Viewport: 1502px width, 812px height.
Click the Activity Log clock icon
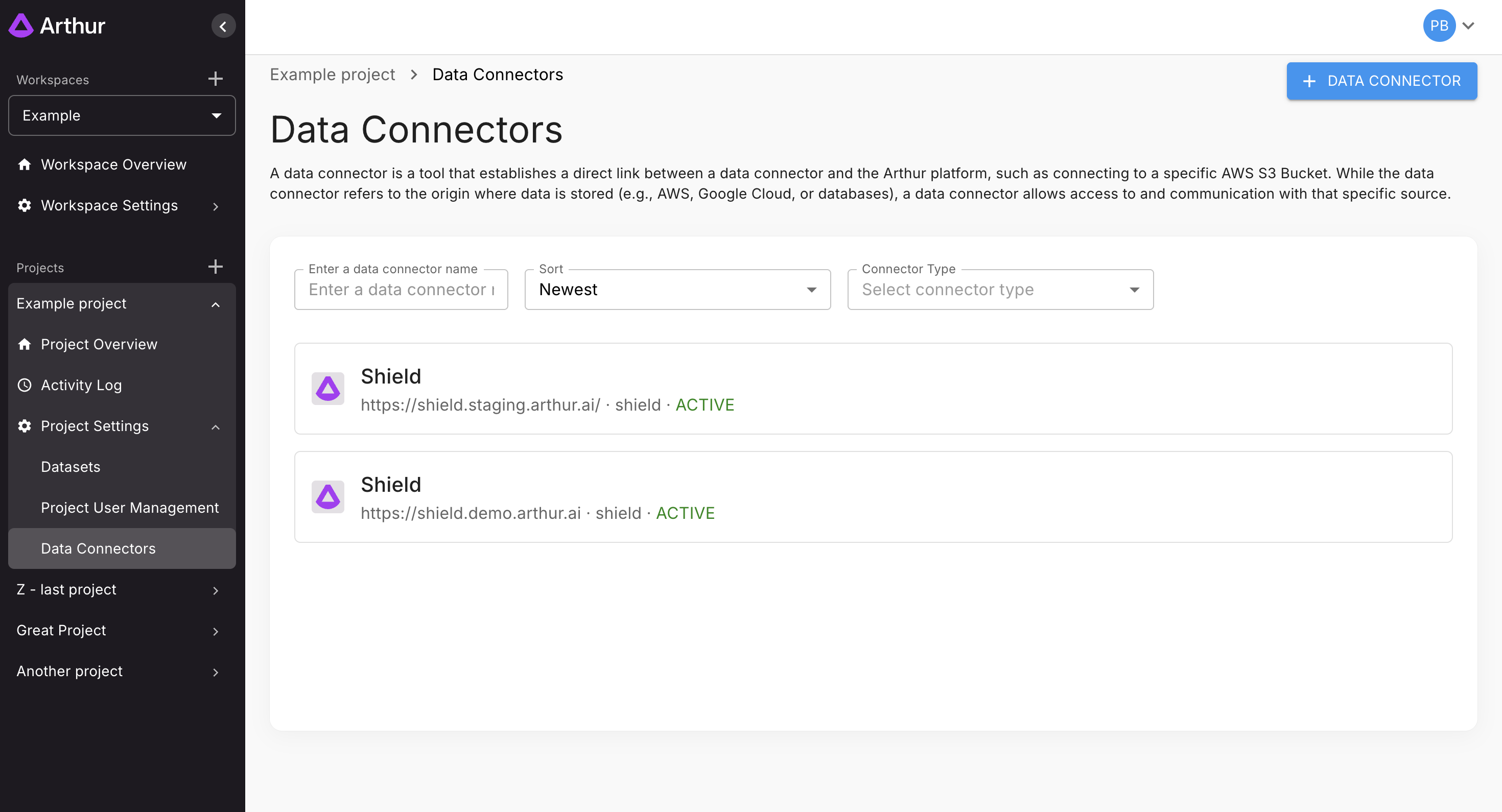coord(25,385)
